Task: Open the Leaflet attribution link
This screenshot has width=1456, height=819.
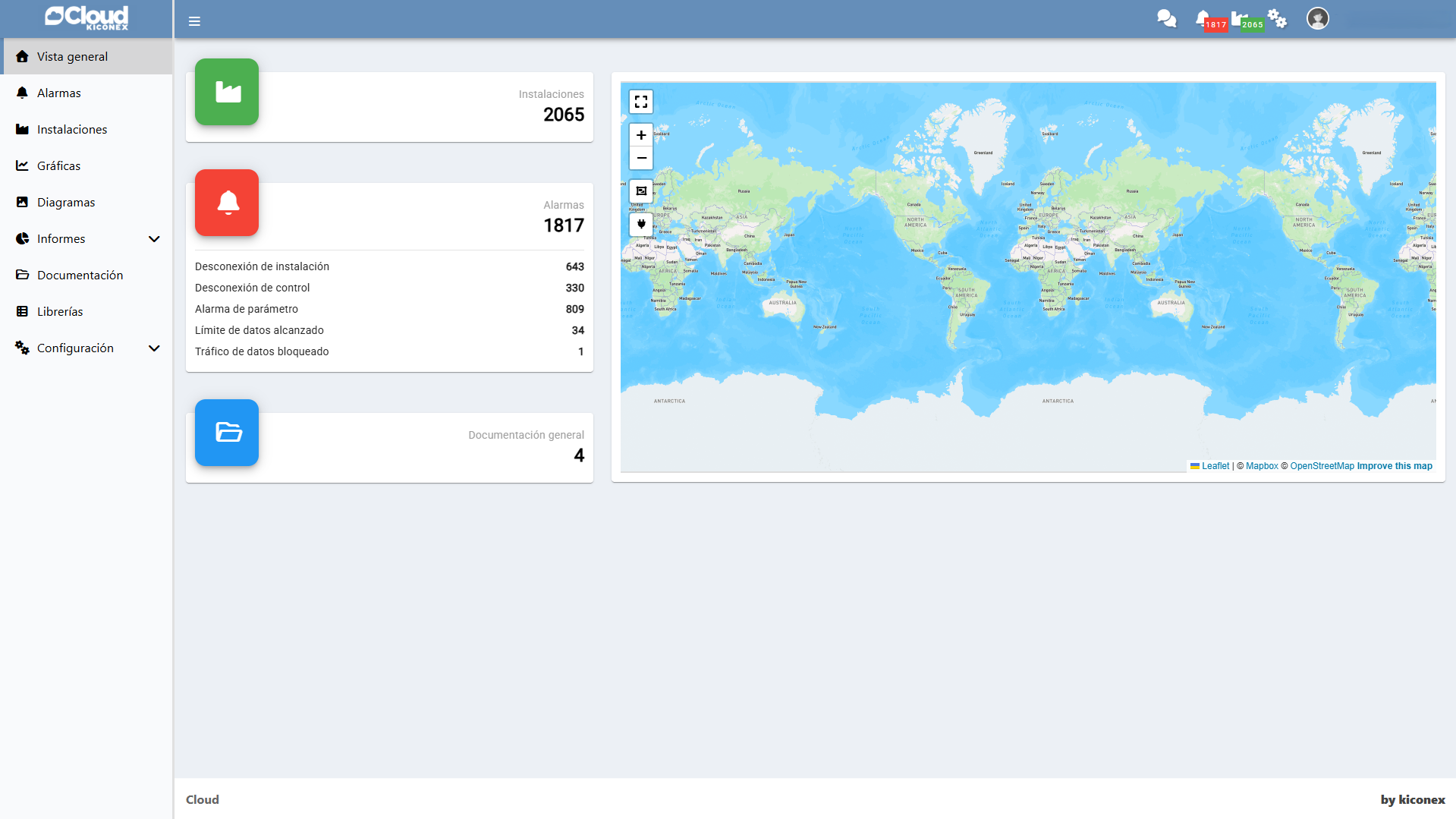Action: (1210, 466)
